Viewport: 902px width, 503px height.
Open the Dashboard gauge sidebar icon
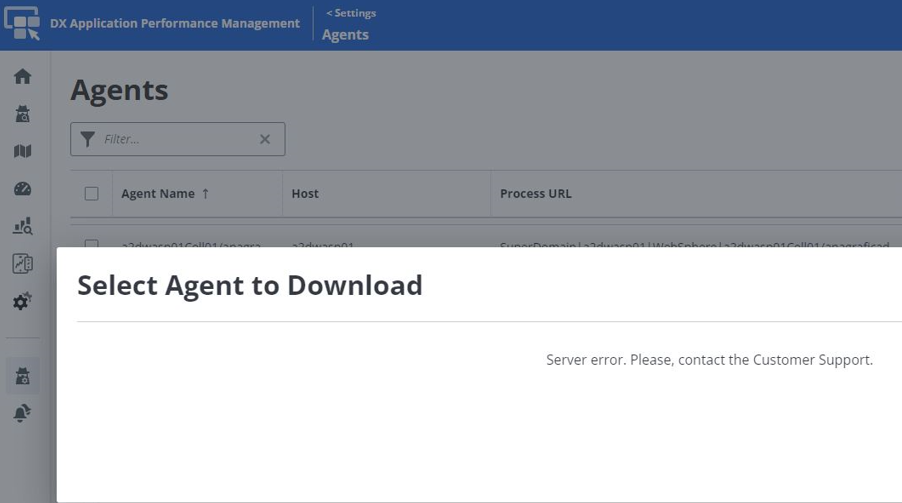[x=22, y=189]
